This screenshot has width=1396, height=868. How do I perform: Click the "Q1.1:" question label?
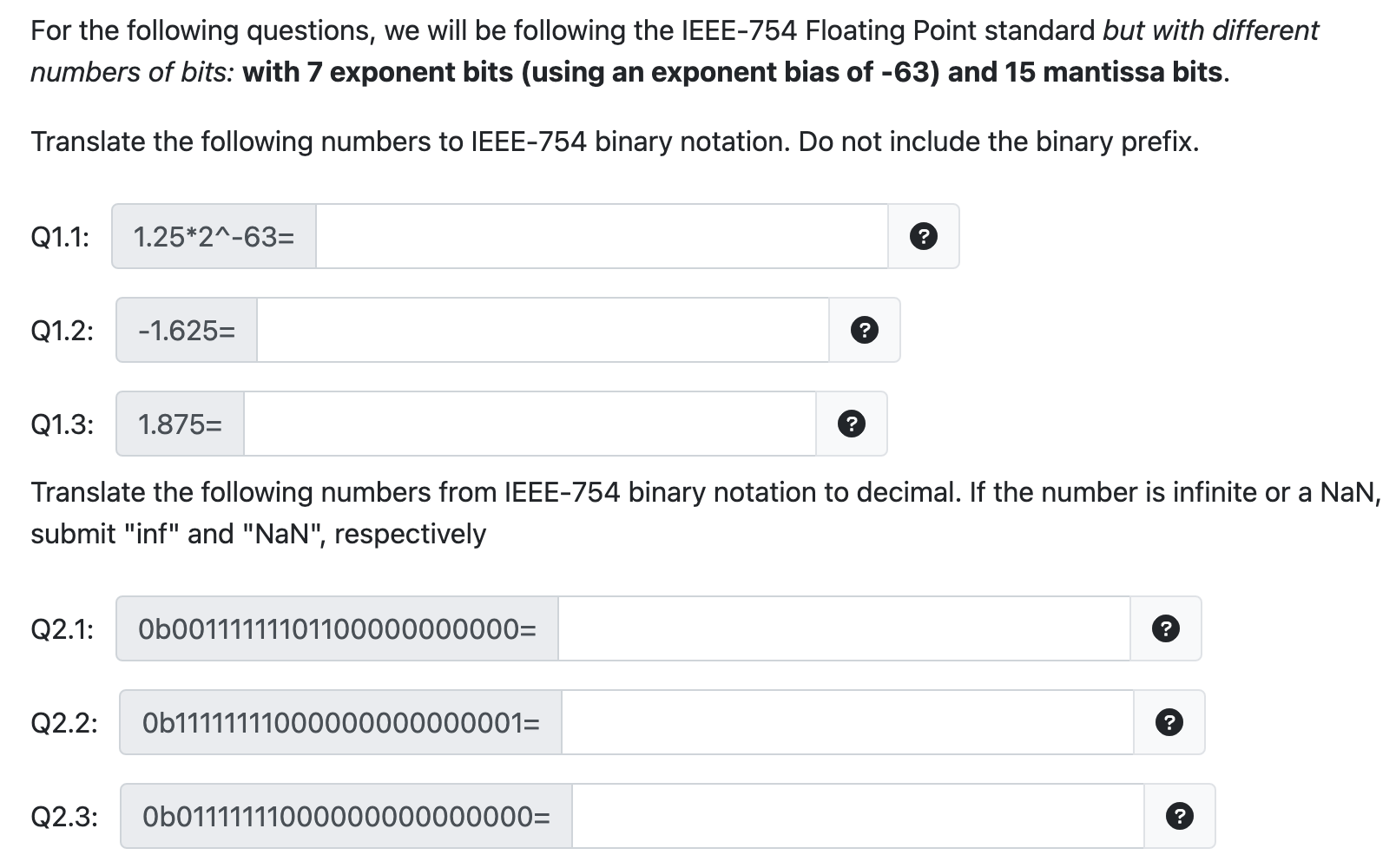point(60,236)
